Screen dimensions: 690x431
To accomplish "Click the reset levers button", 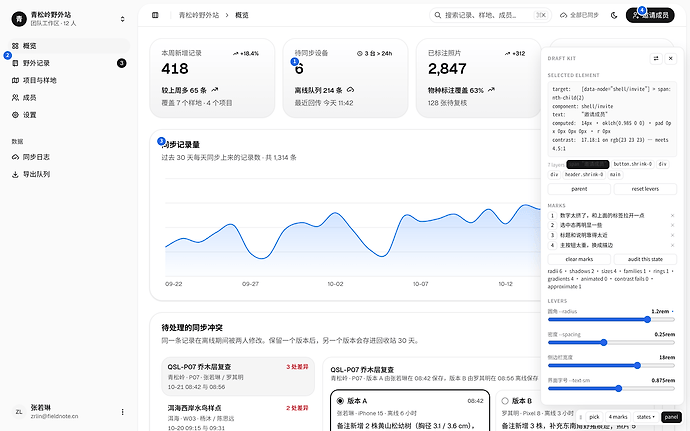I will (645, 189).
